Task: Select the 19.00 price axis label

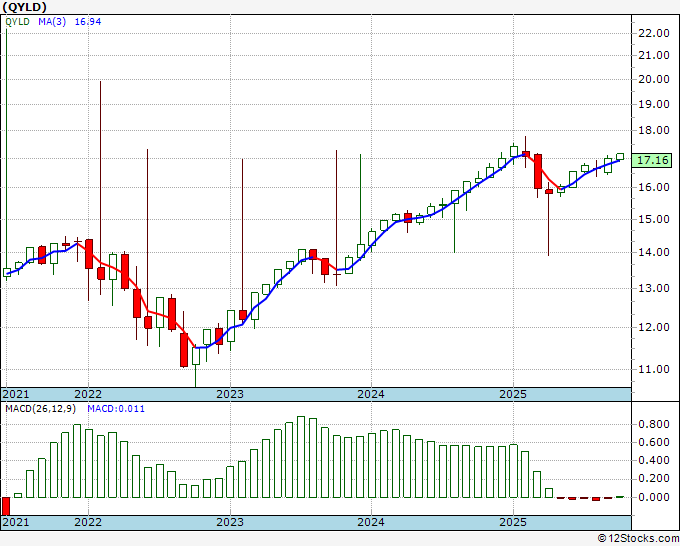Action: [x=654, y=104]
